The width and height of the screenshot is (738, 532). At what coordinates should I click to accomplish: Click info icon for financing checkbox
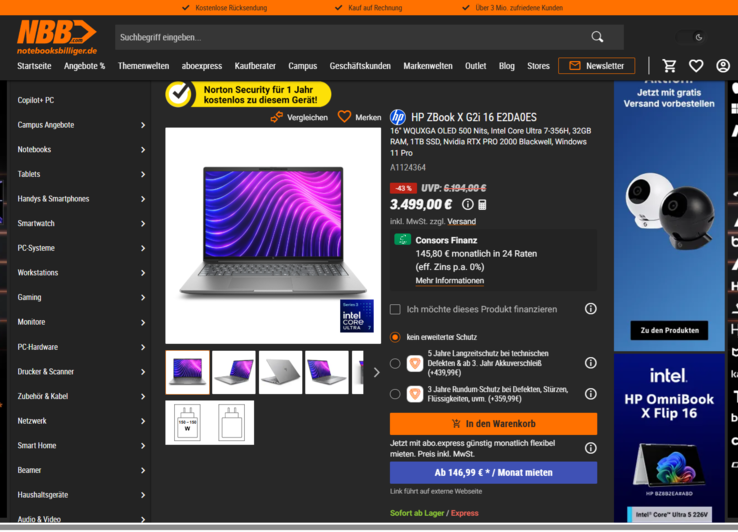(x=591, y=309)
